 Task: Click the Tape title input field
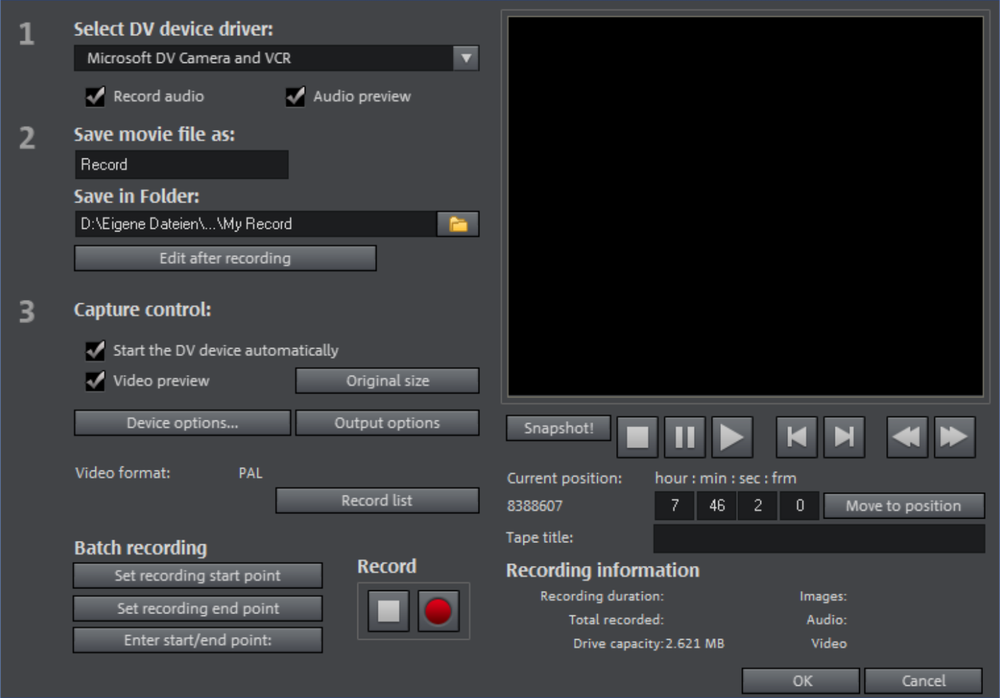tap(818, 538)
